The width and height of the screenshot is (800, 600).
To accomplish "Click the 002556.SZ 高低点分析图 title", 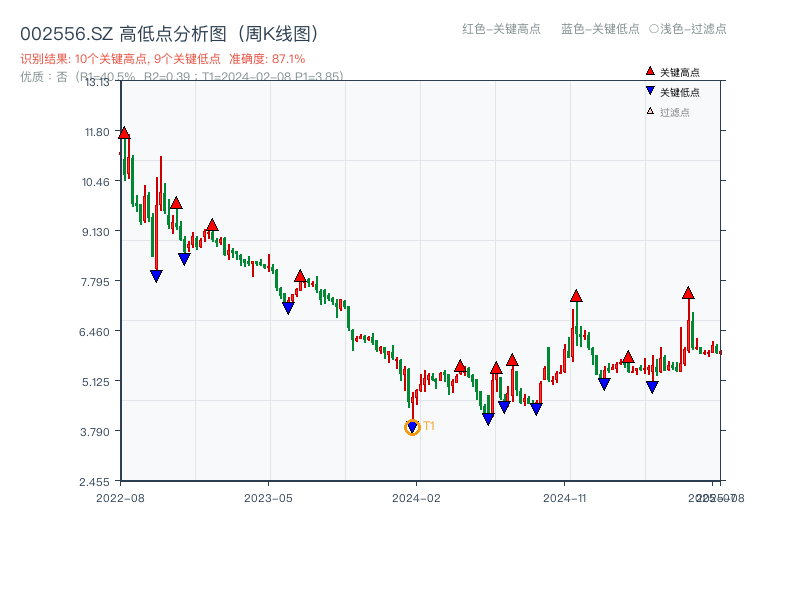I will pos(169,34).
